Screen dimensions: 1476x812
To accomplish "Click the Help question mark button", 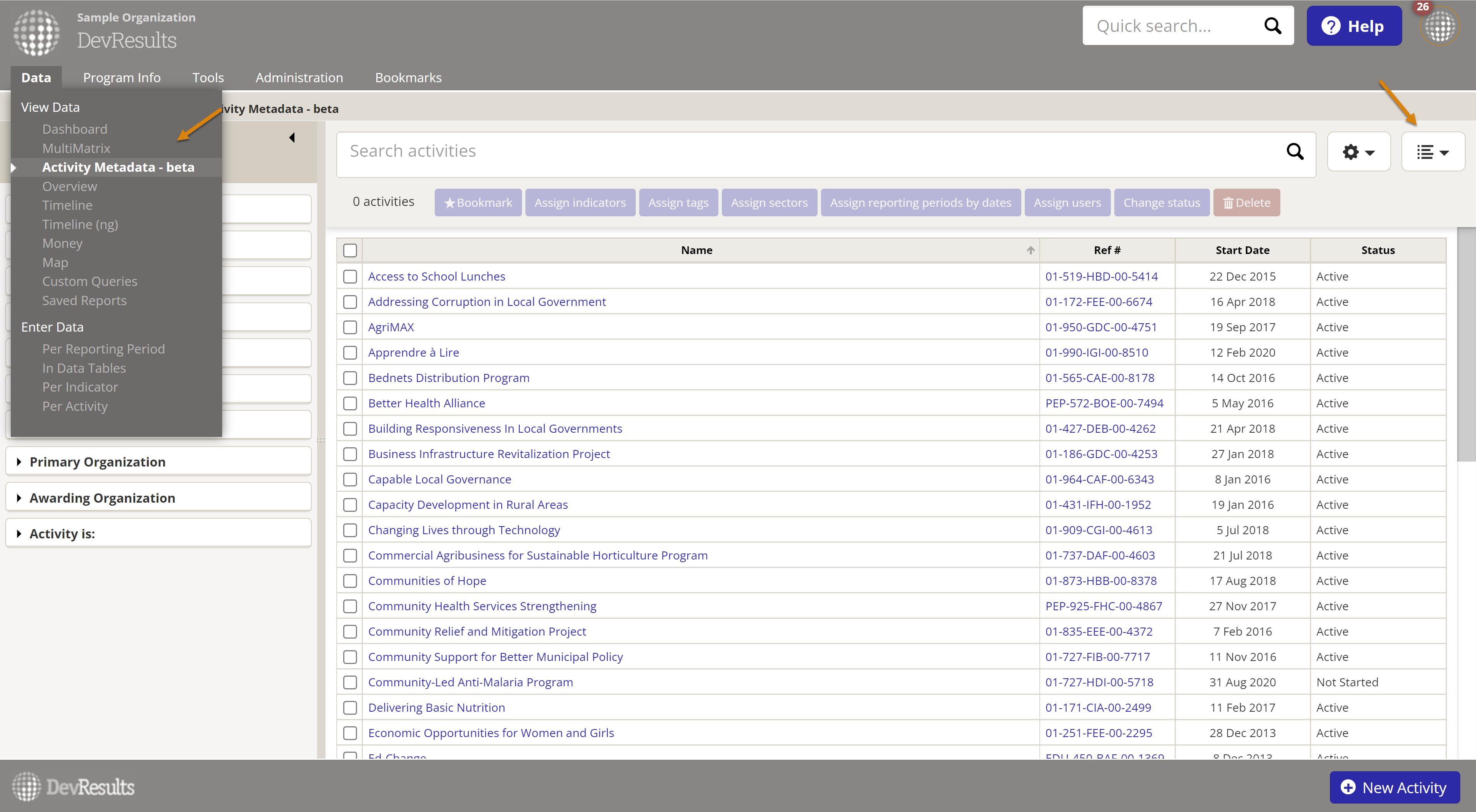I will click(x=1353, y=27).
